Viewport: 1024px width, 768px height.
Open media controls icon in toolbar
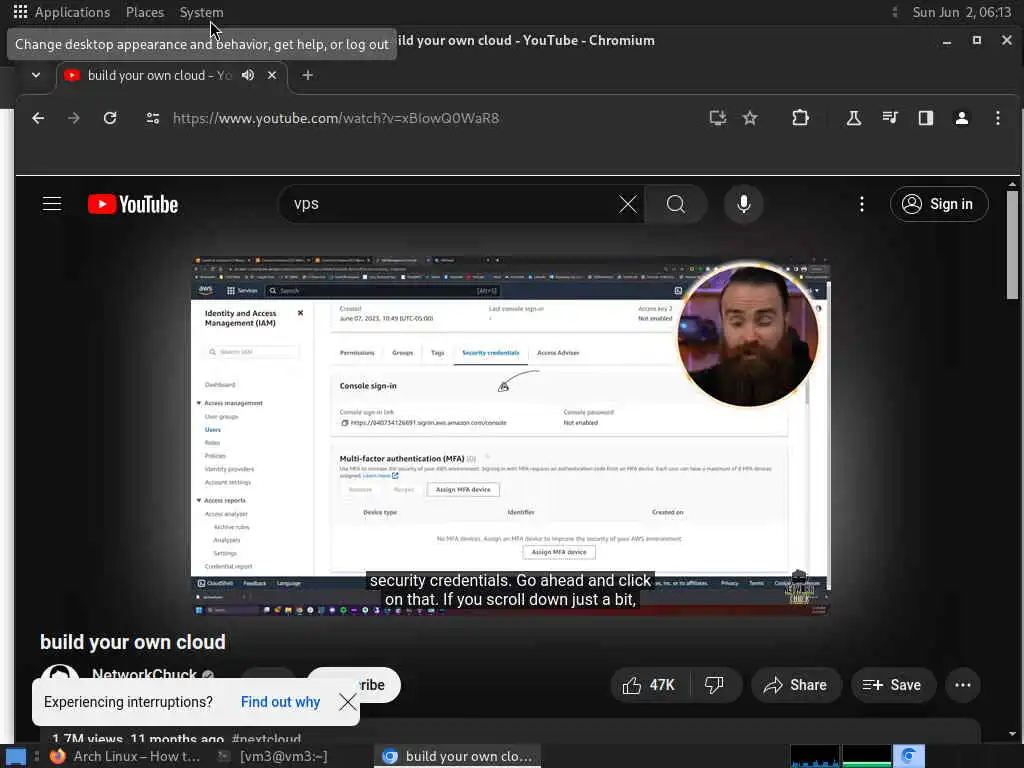889,118
